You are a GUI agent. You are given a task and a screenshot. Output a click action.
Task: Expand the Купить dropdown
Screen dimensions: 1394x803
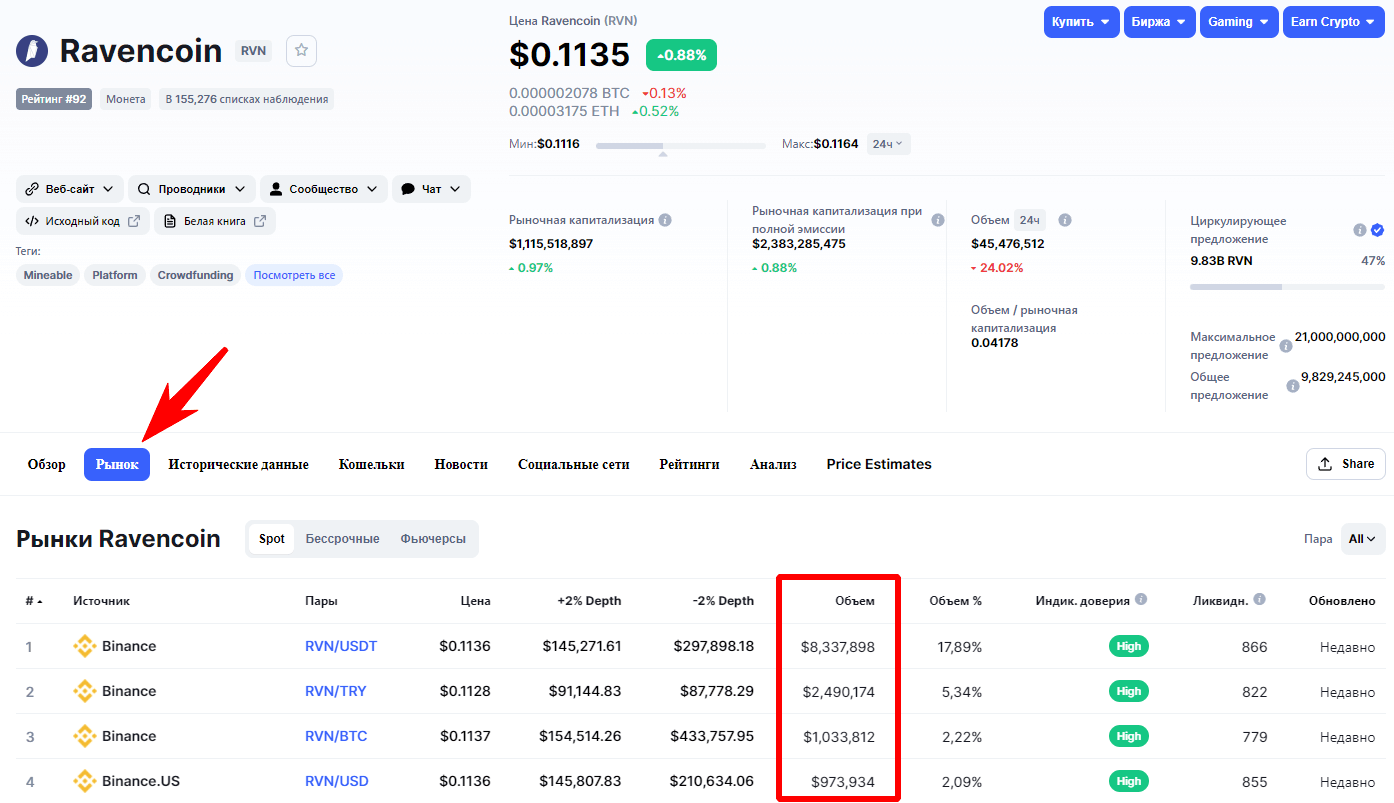pyautogui.click(x=1081, y=22)
